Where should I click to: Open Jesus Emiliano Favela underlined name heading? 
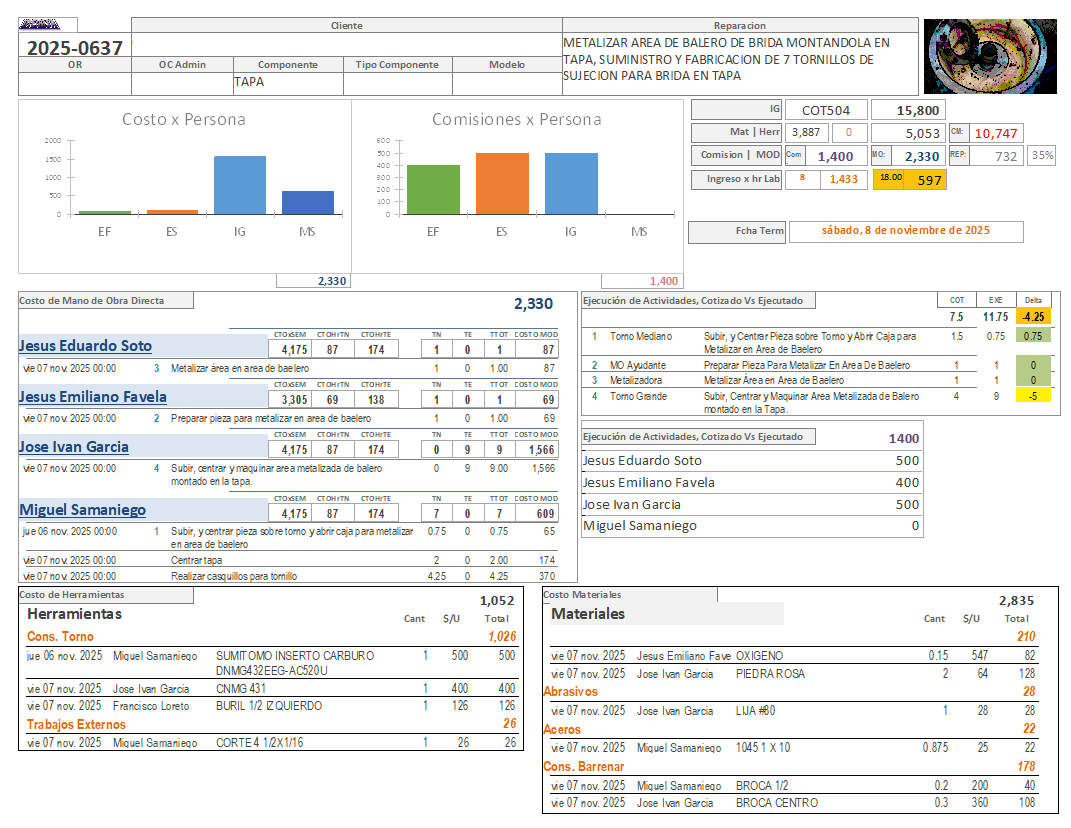[93, 397]
